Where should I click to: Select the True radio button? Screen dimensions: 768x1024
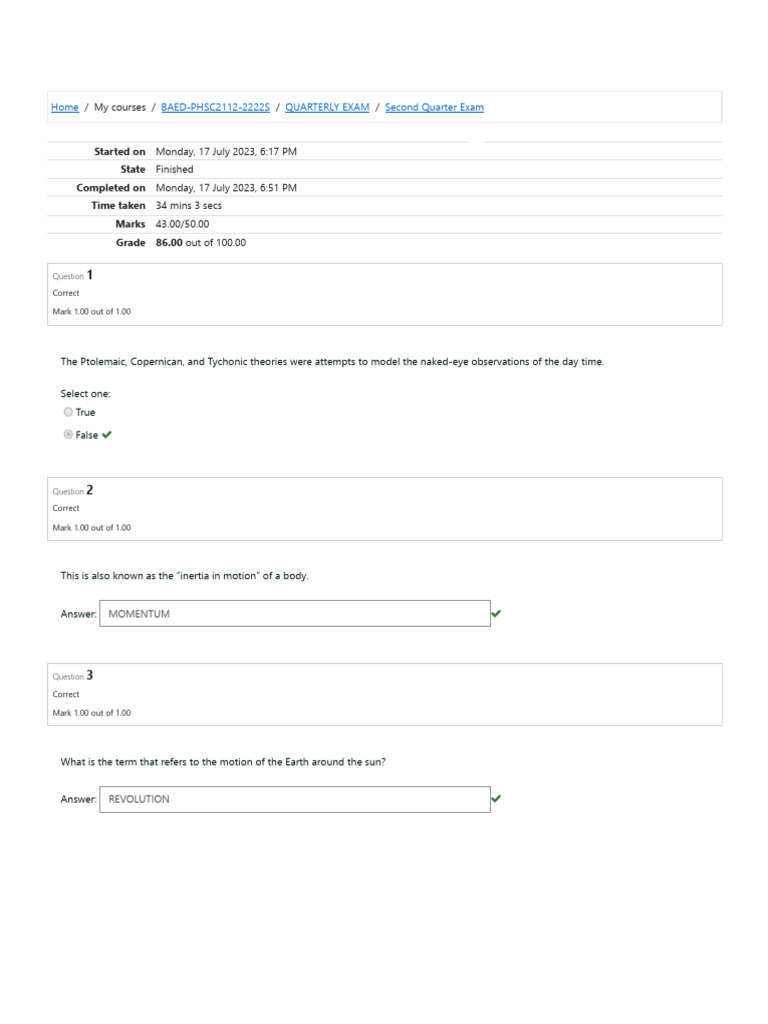pyautogui.click(x=68, y=412)
